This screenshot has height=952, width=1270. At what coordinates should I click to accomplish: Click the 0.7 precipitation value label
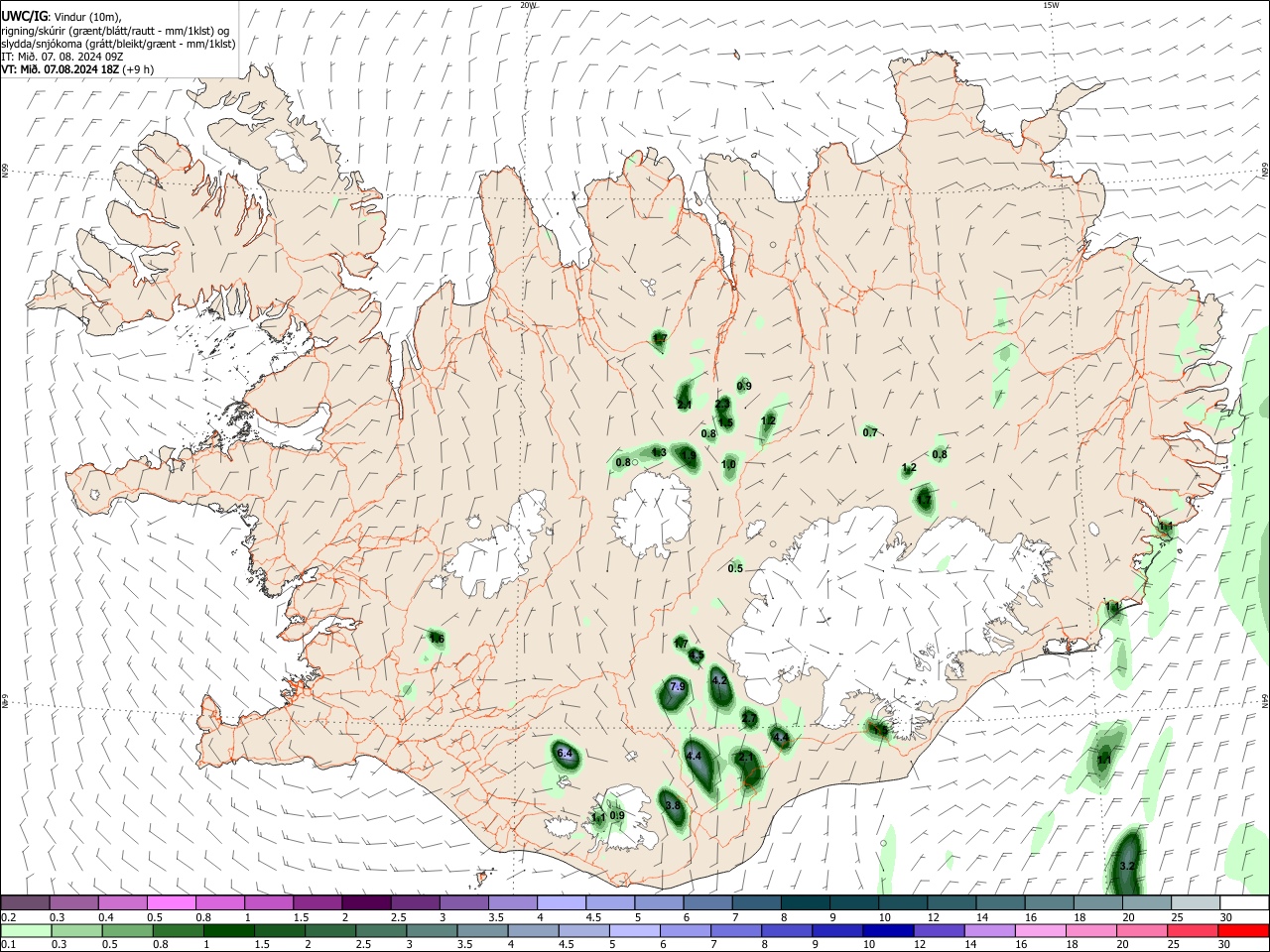(x=870, y=432)
